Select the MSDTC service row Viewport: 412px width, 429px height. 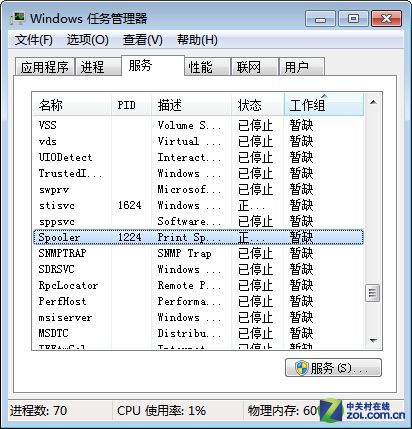198,333
